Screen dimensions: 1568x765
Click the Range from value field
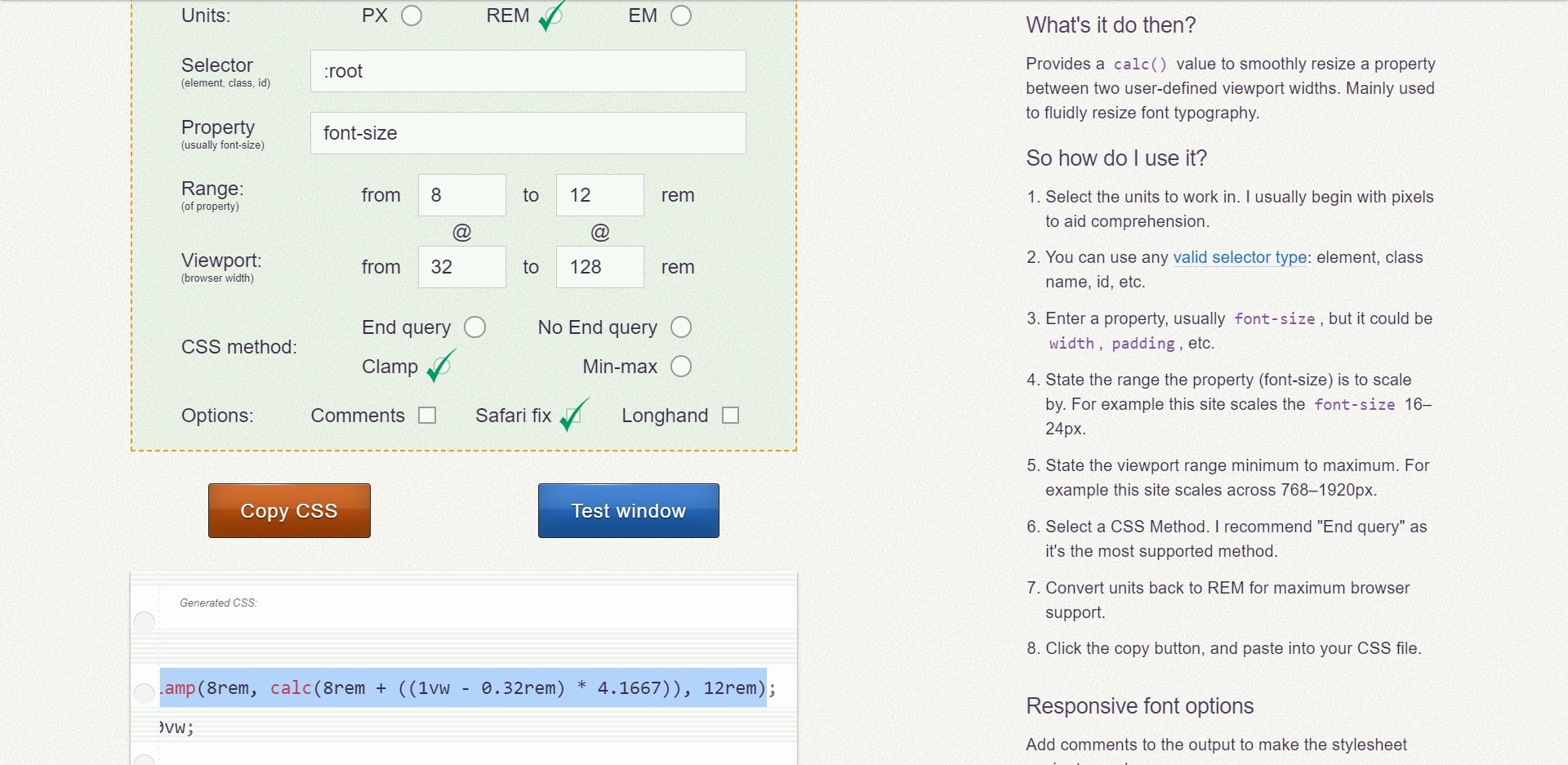461,195
